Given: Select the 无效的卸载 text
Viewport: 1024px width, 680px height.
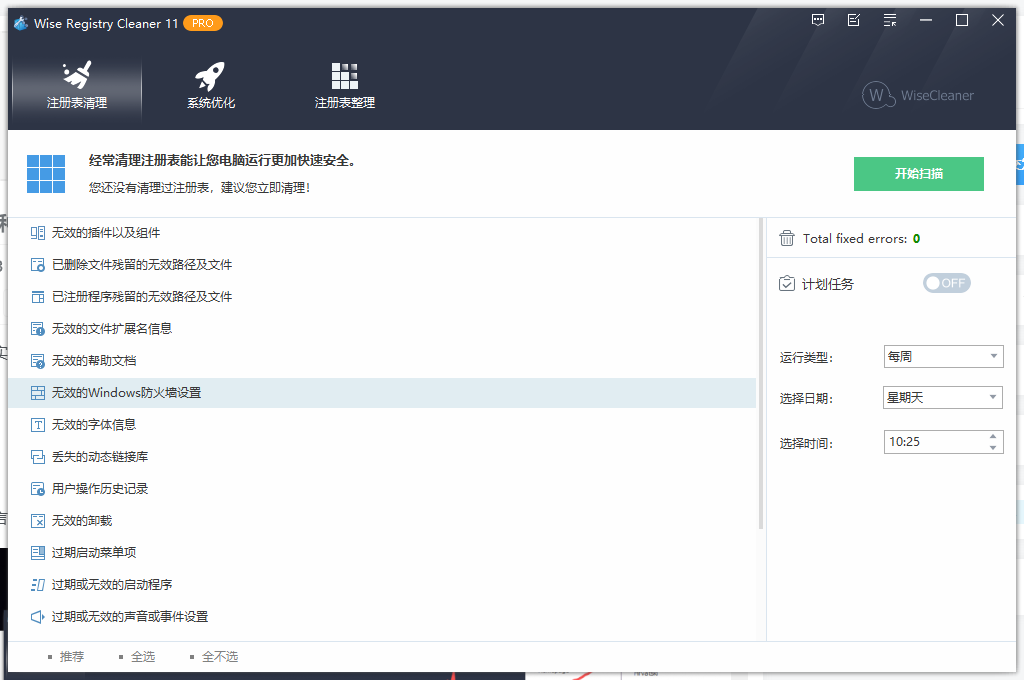Looking at the screenshot, I should tap(82, 521).
